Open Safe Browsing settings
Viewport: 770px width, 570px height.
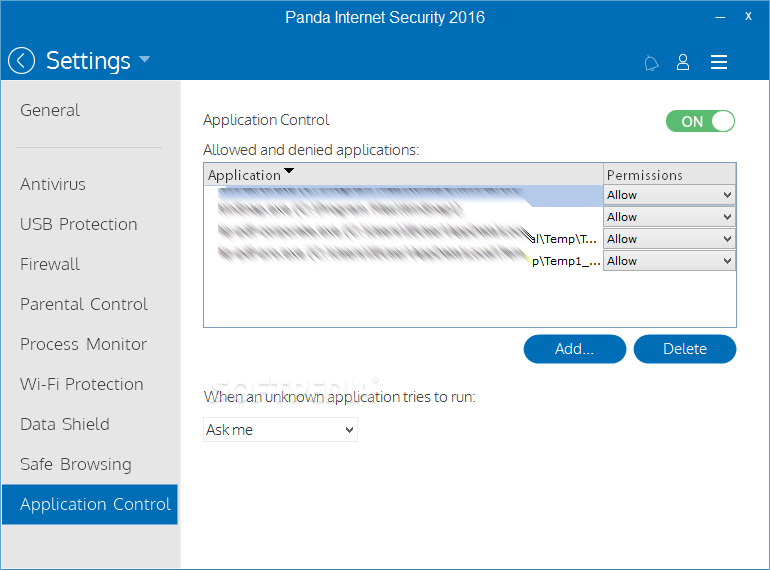[76, 464]
